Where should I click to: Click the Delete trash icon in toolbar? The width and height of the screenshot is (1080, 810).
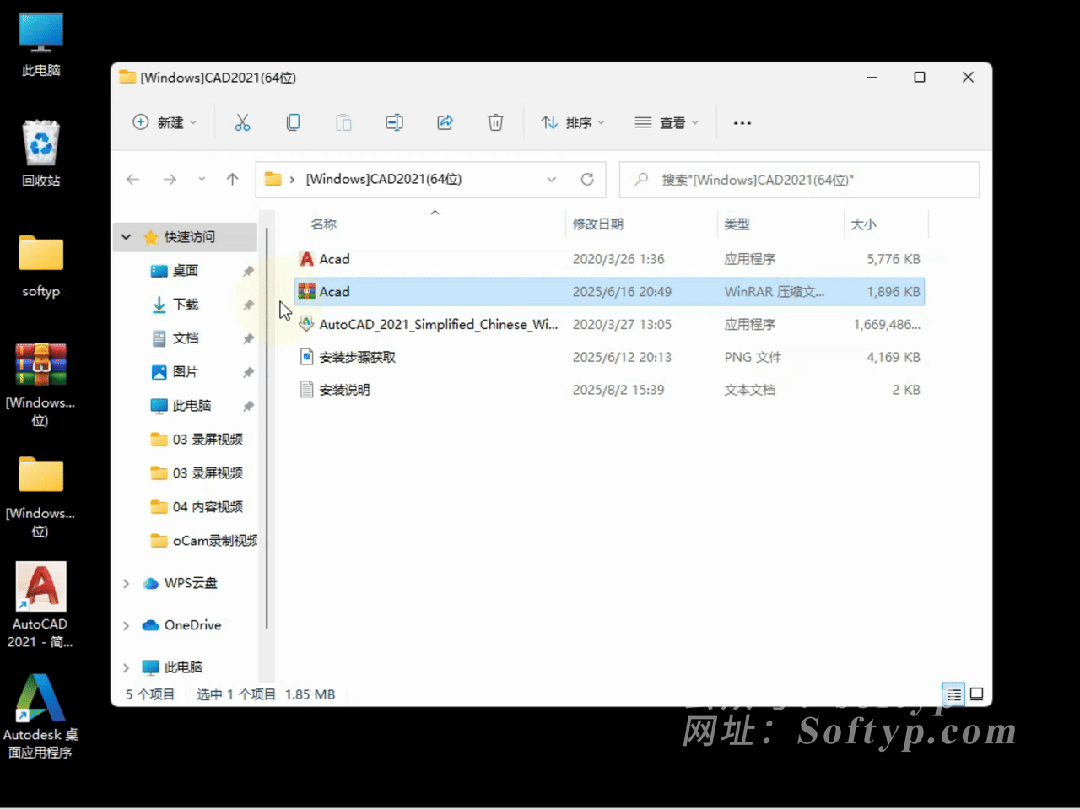tap(495, 123)
